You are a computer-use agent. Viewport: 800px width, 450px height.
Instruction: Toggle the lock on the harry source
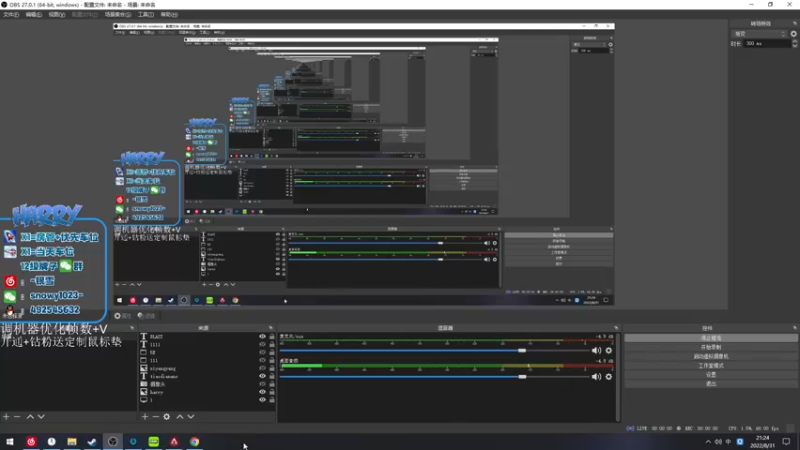(271, 392)
